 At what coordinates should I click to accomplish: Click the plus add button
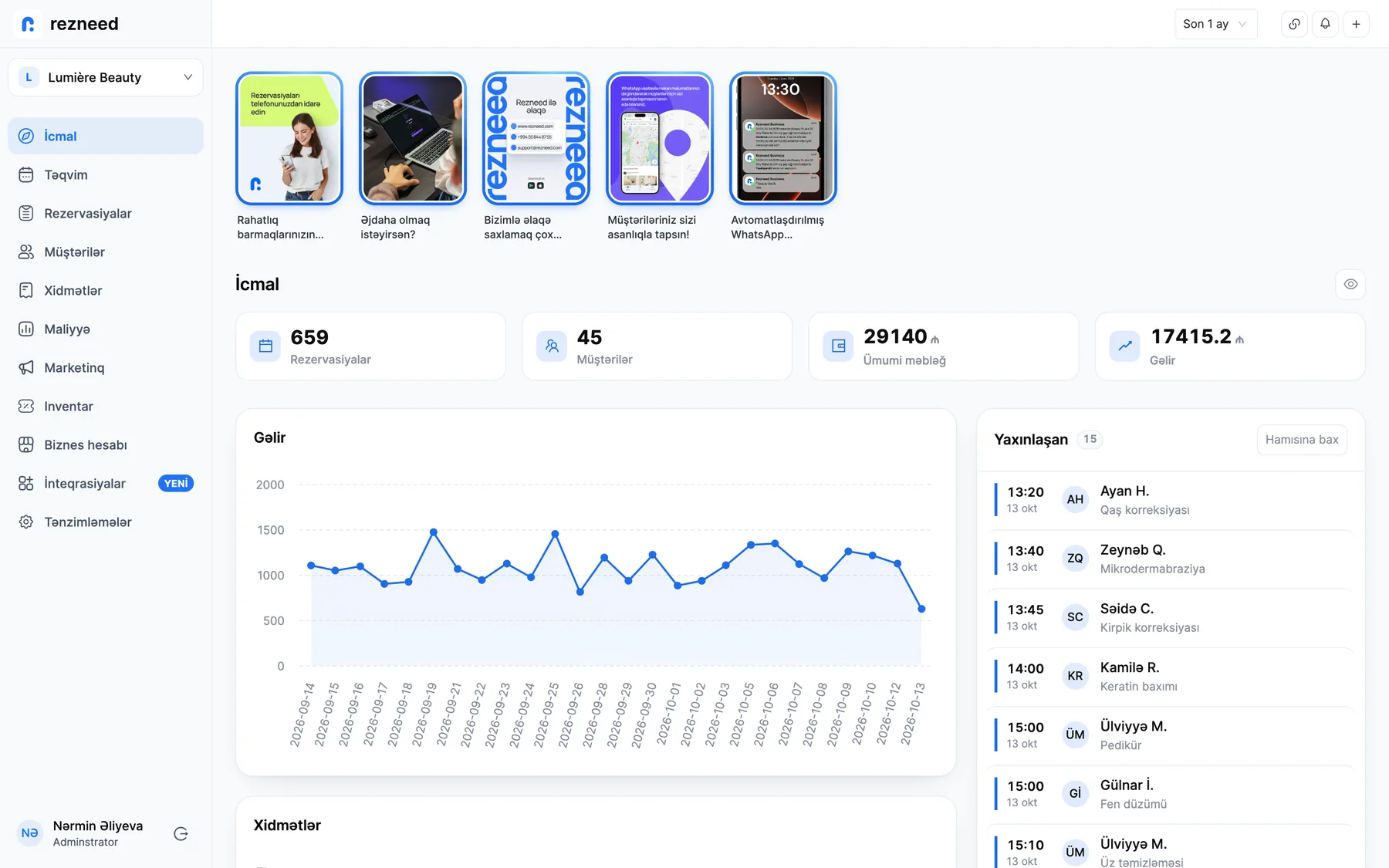click(1356, 24)
